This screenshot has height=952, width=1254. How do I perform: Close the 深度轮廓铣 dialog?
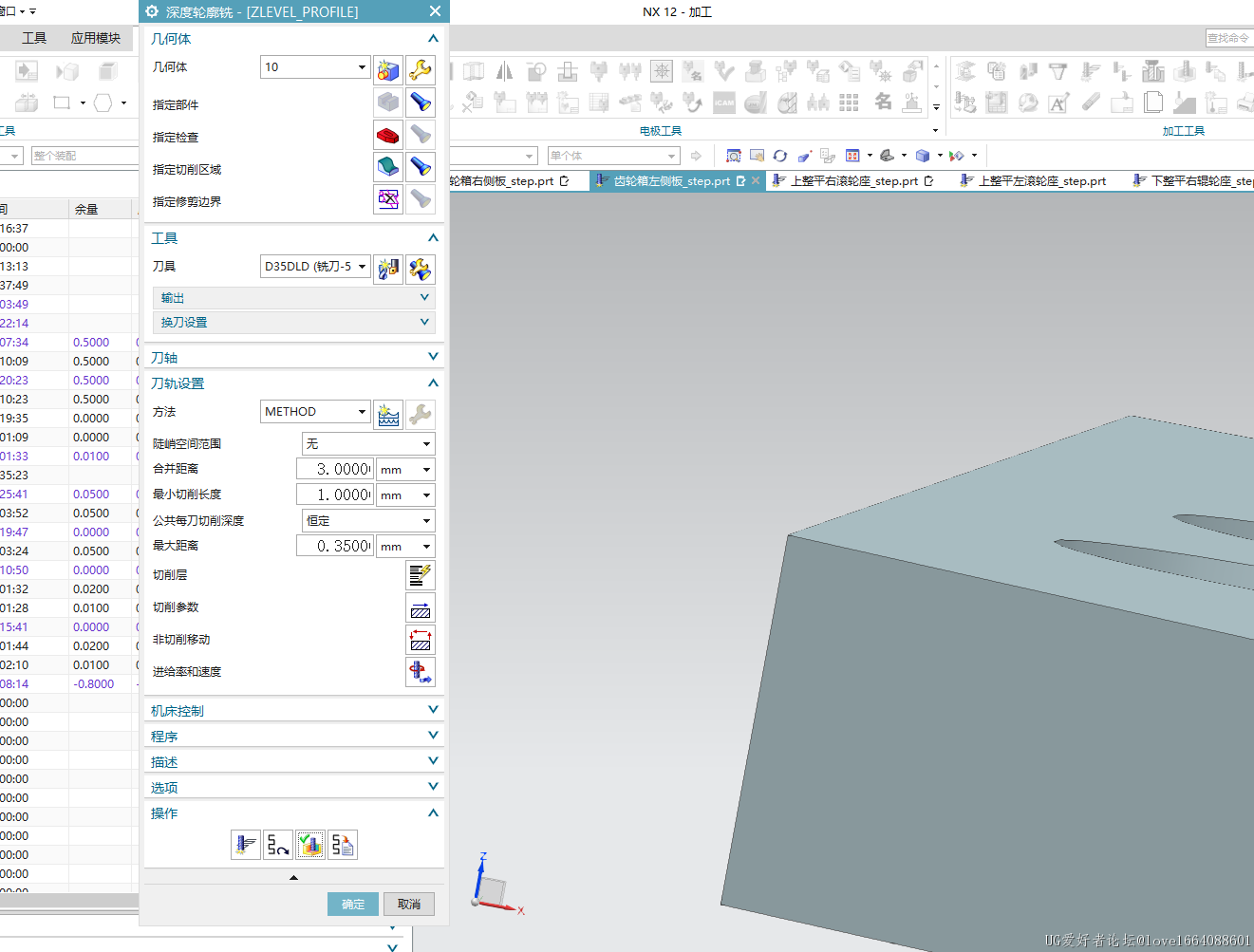point(435,11)
